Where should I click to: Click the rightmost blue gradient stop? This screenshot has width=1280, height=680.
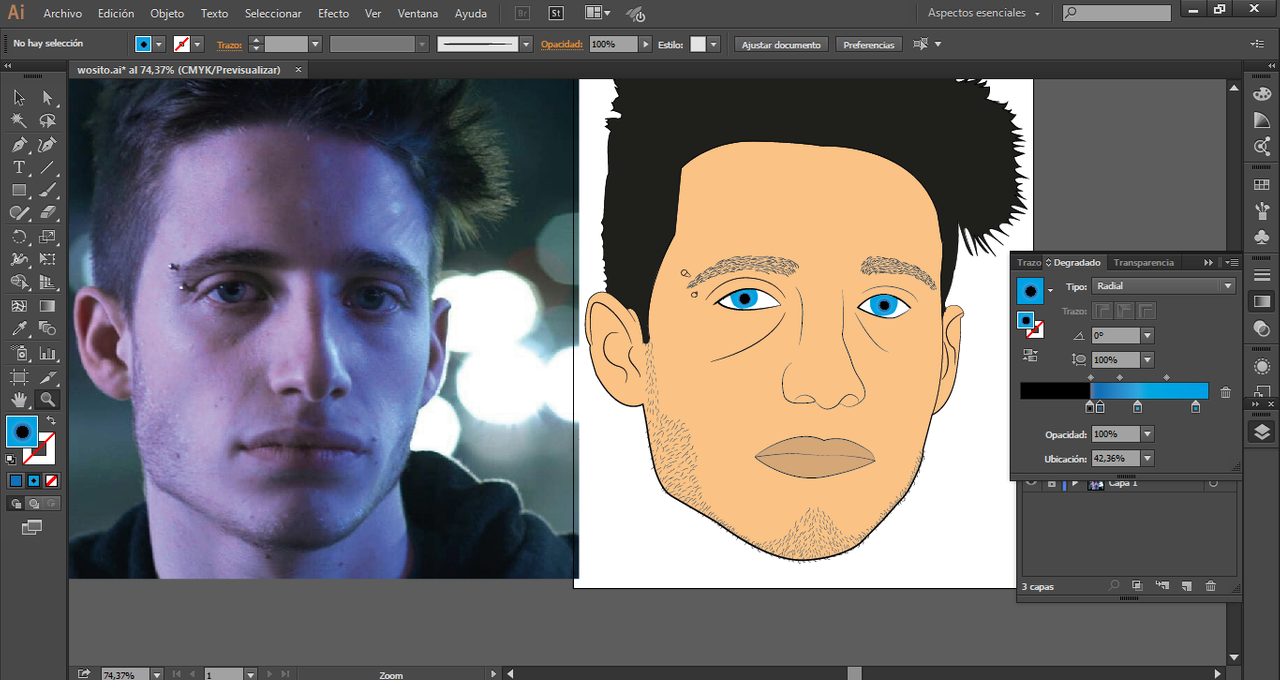[x=1196, y=407]
